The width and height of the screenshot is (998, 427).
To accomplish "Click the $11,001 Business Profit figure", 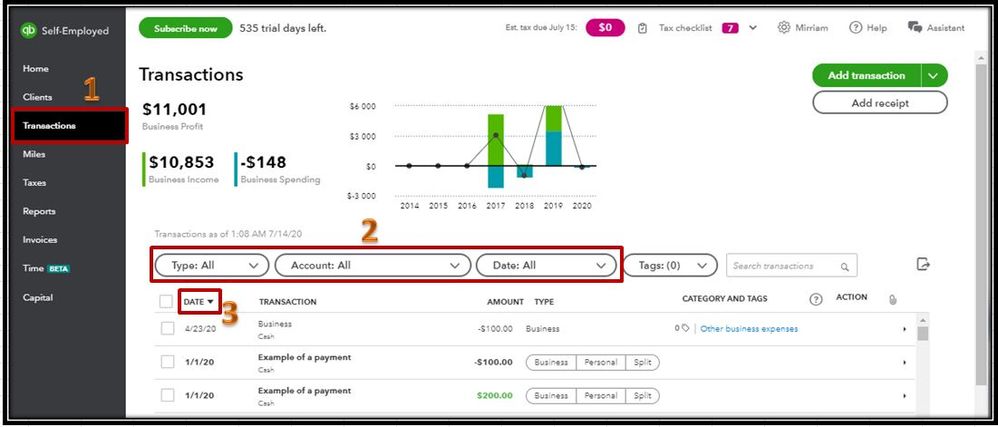I will (x=174, y=109).
